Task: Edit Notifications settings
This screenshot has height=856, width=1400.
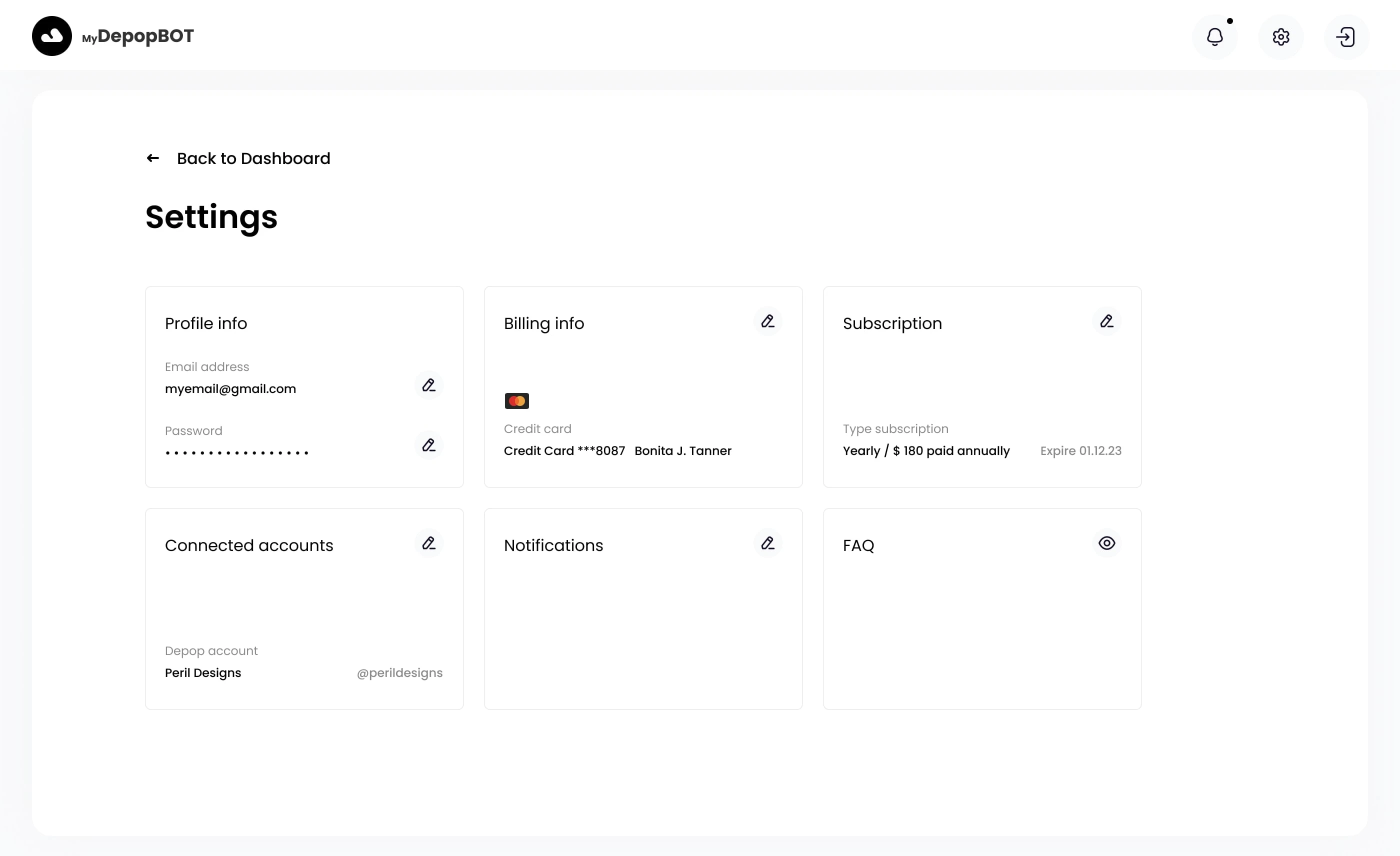Action: (x=767, y=543)
